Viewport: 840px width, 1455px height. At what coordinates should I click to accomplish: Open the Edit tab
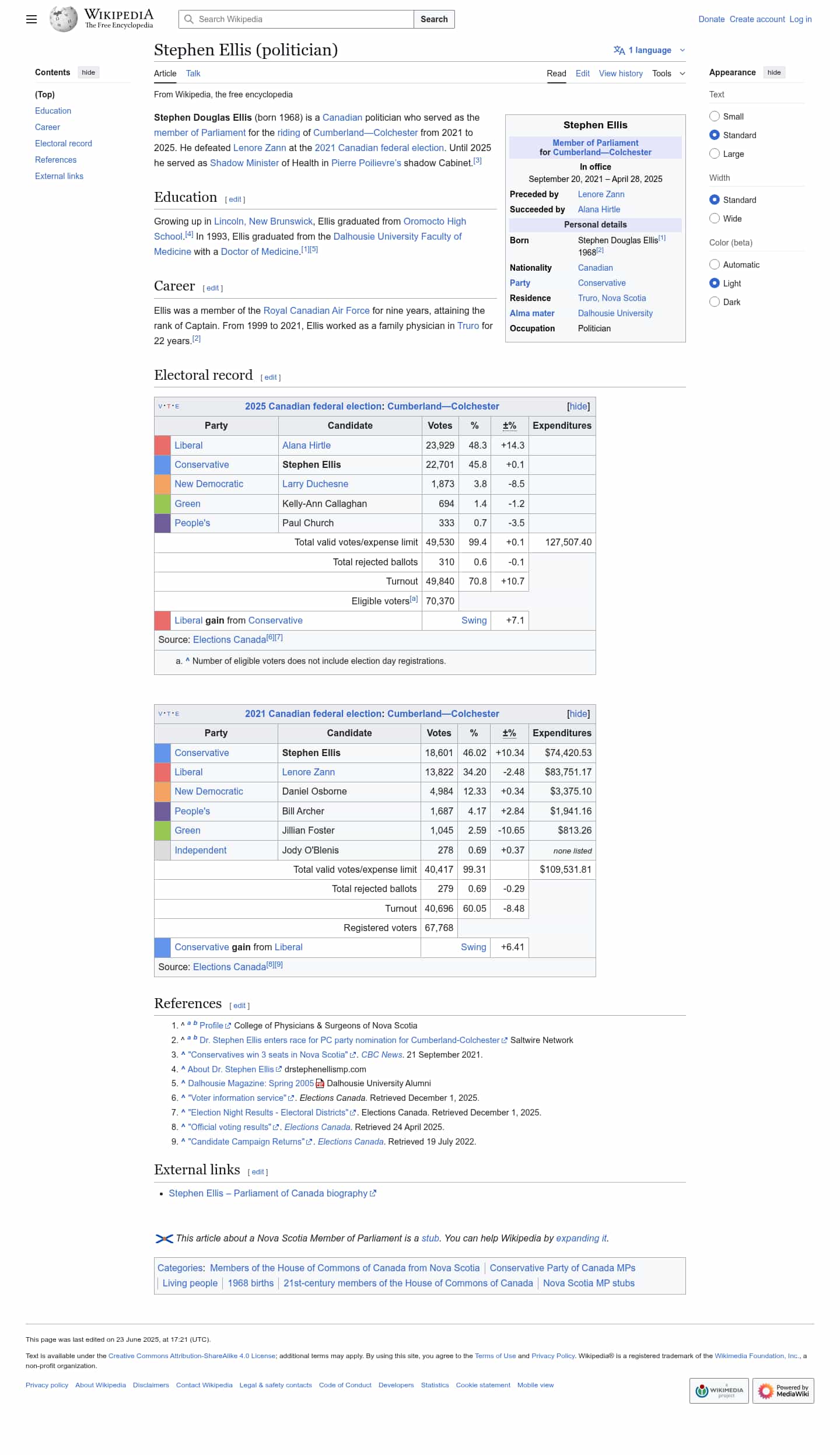point(582,74)
